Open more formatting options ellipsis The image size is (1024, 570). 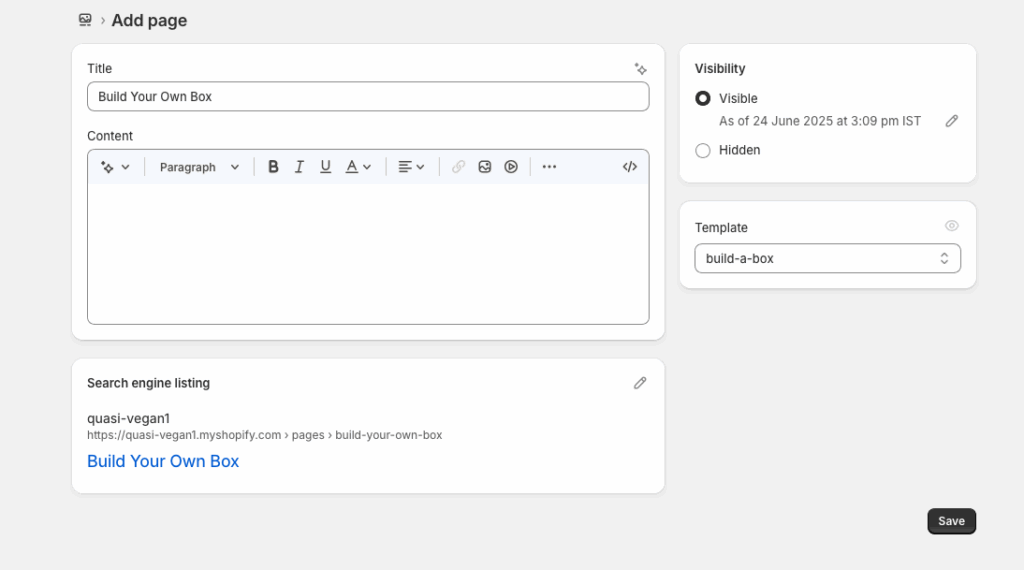click(x=549, y=167)
